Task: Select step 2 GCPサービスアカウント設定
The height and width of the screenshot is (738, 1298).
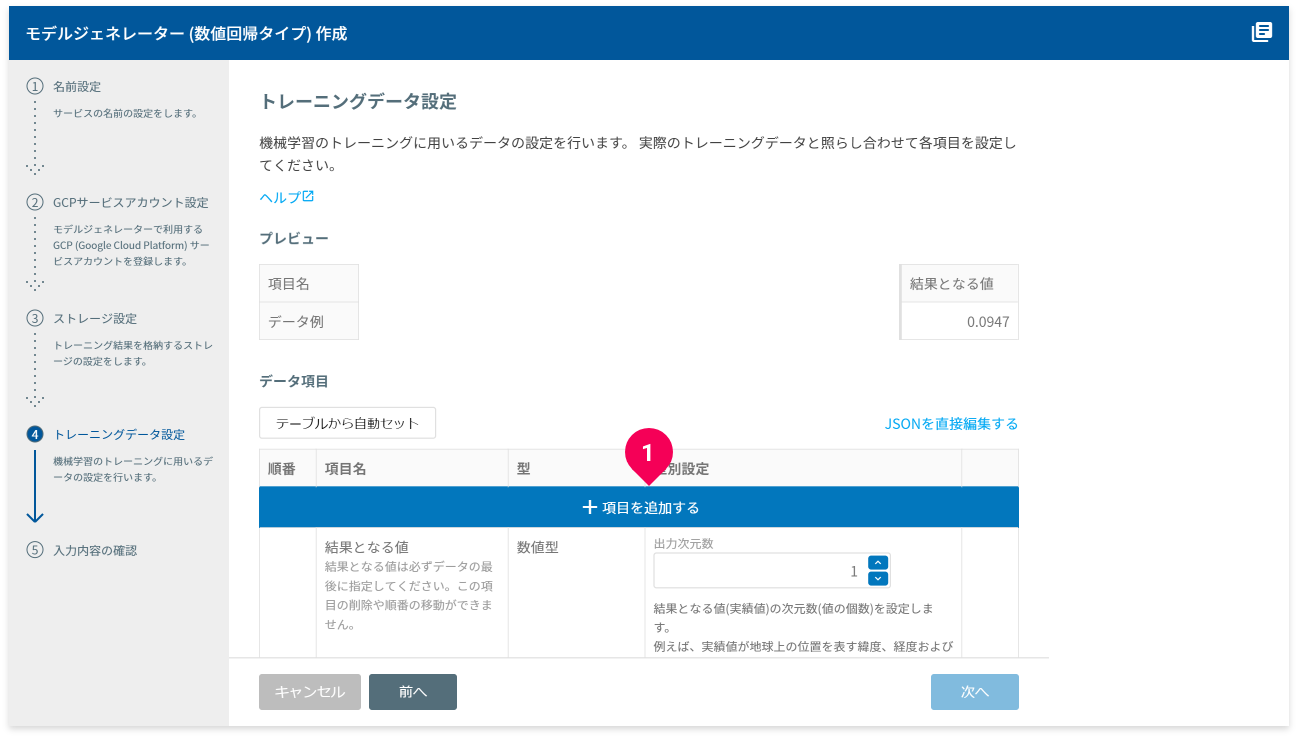Action: click(x=131, y=203)
